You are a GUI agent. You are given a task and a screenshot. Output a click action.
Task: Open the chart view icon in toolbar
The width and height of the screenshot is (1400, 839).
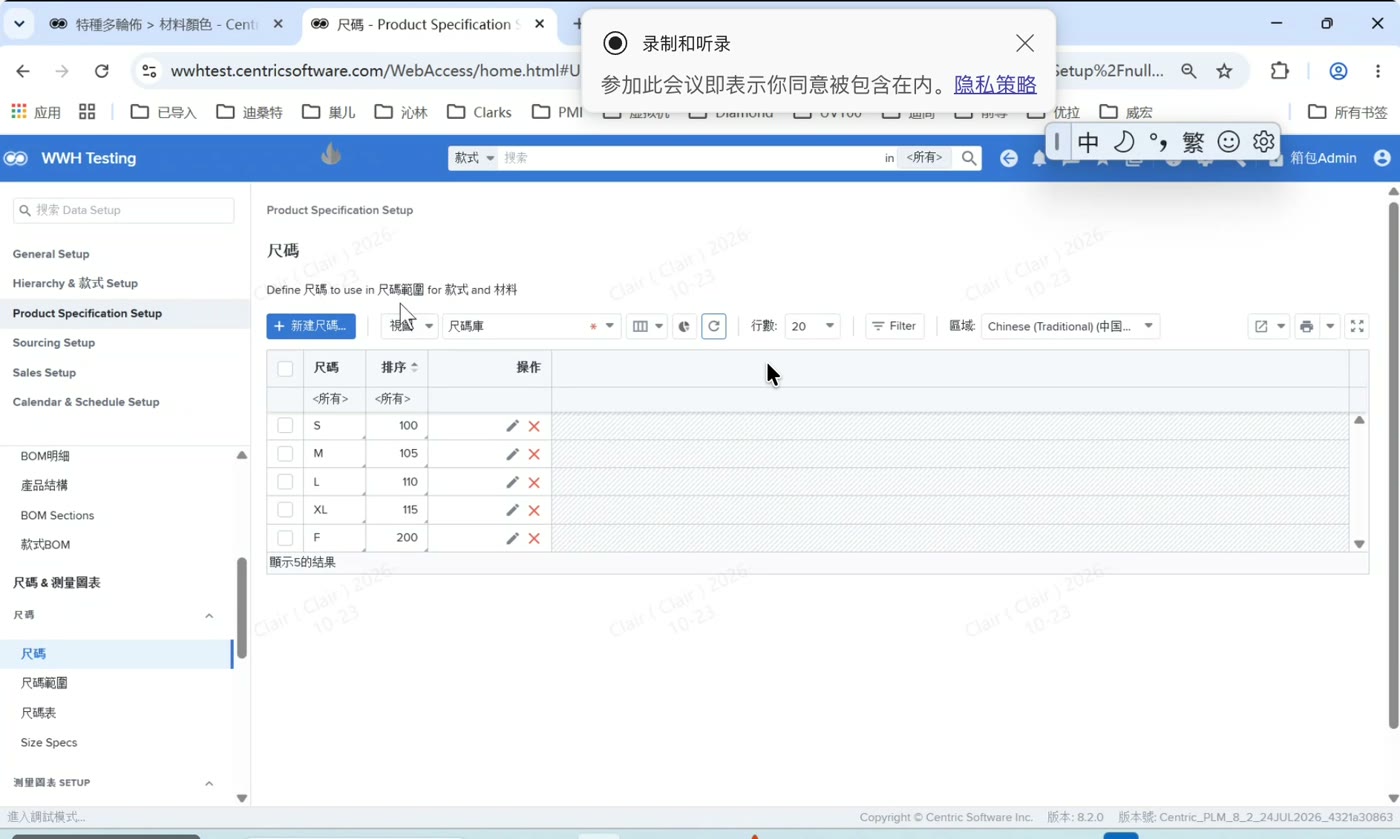click(684, 326)
